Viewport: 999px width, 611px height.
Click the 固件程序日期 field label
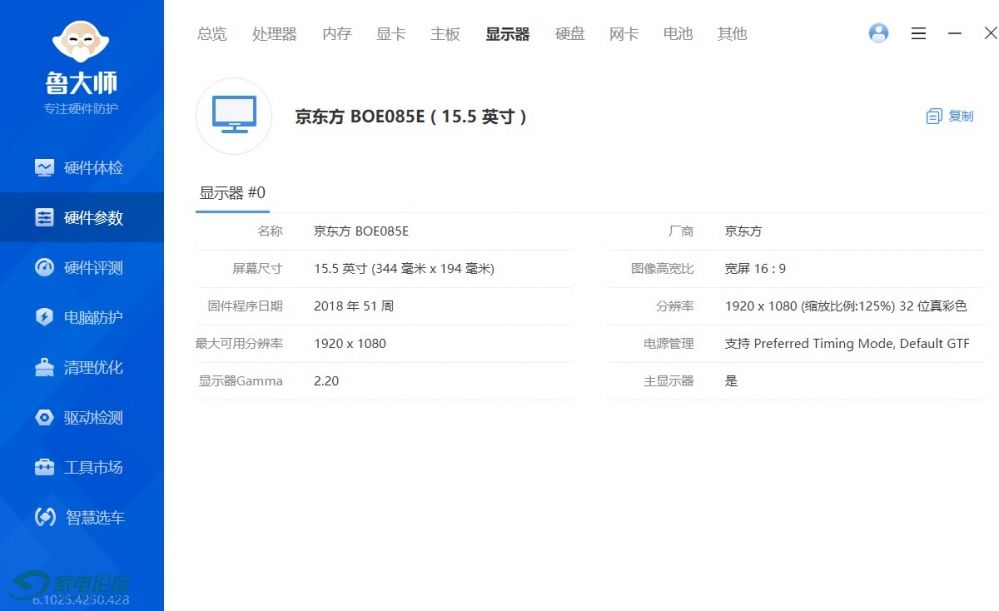click(x=245, y=306)
